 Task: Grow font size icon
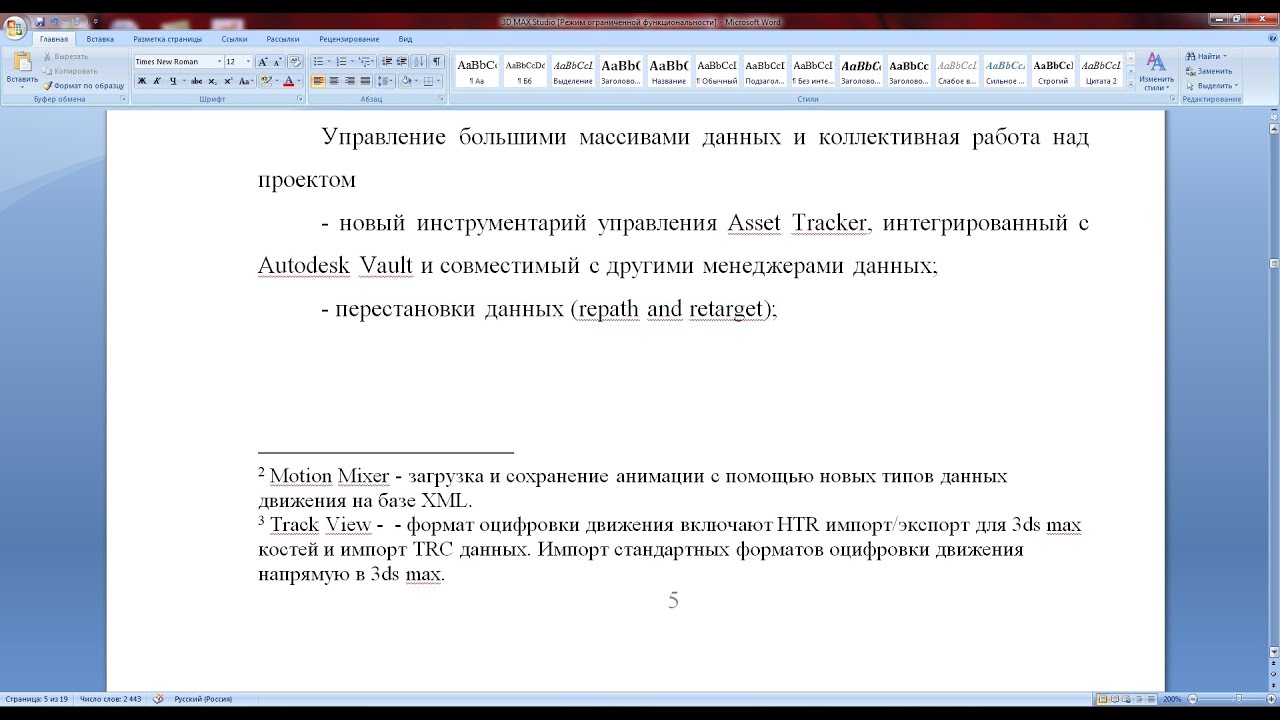tap(263, 62)
